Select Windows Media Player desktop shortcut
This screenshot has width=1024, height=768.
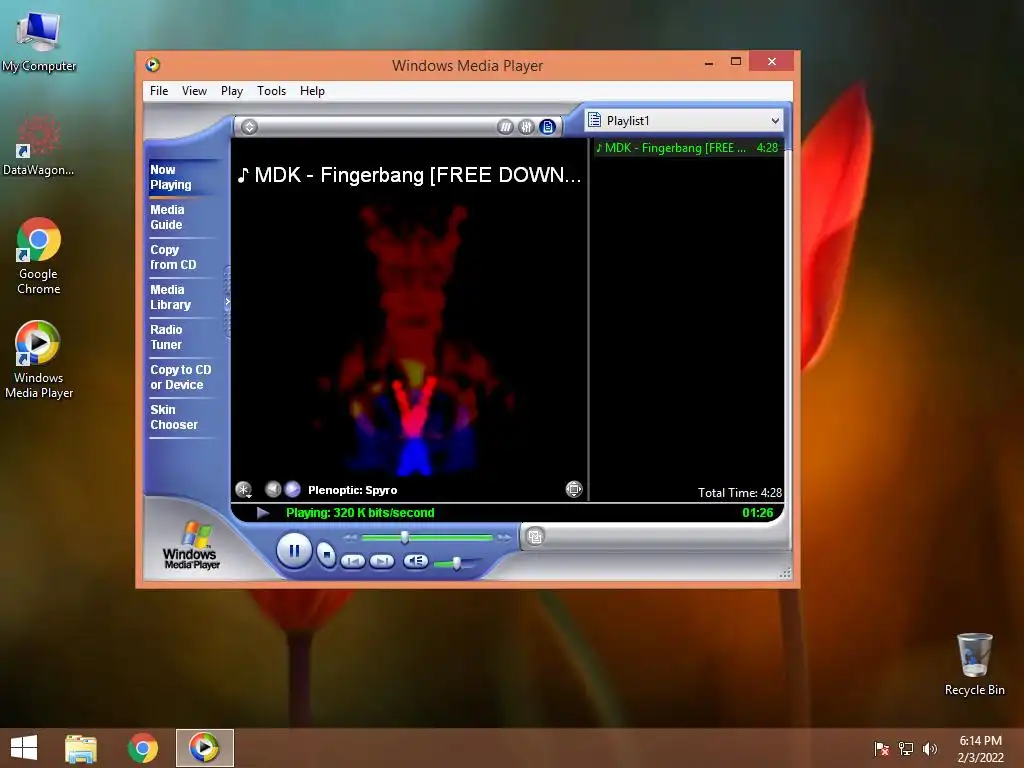[x=39, y=360]
